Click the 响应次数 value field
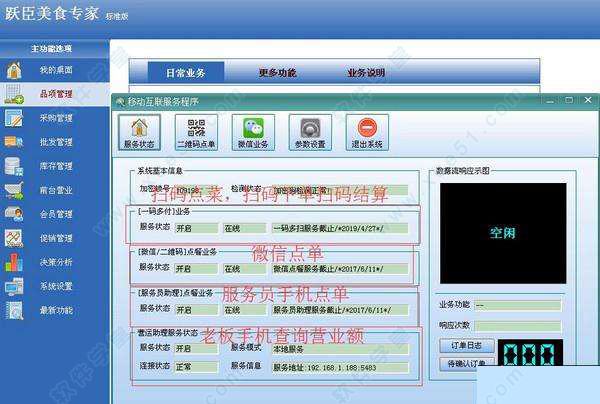The image size is (600, 404). pyautogui.click(x=518, y=326)
